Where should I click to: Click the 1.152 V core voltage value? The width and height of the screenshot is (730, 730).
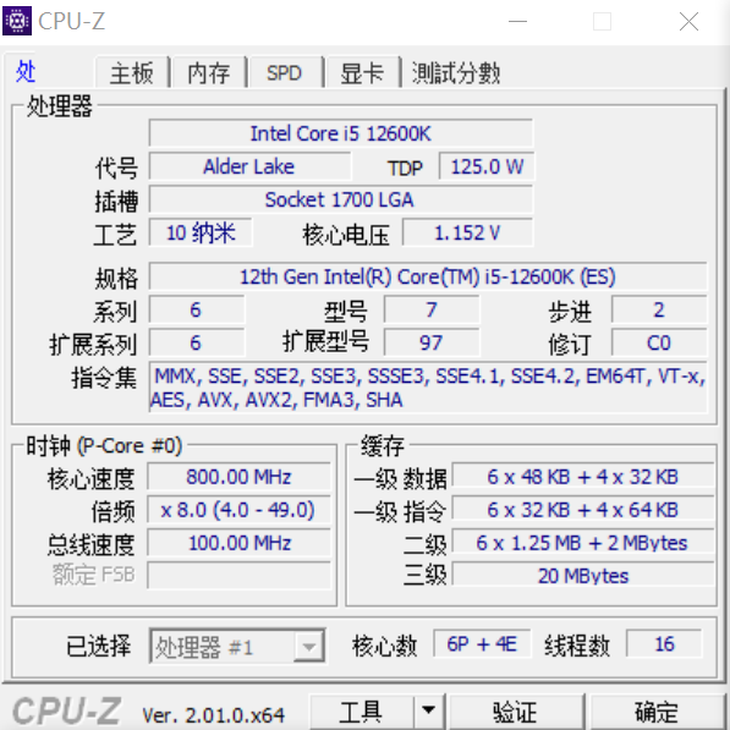pos(467,233)
